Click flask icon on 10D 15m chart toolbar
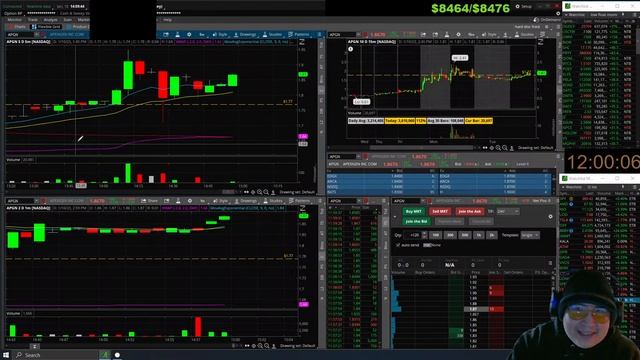640x360 pixels. point(447,35)
